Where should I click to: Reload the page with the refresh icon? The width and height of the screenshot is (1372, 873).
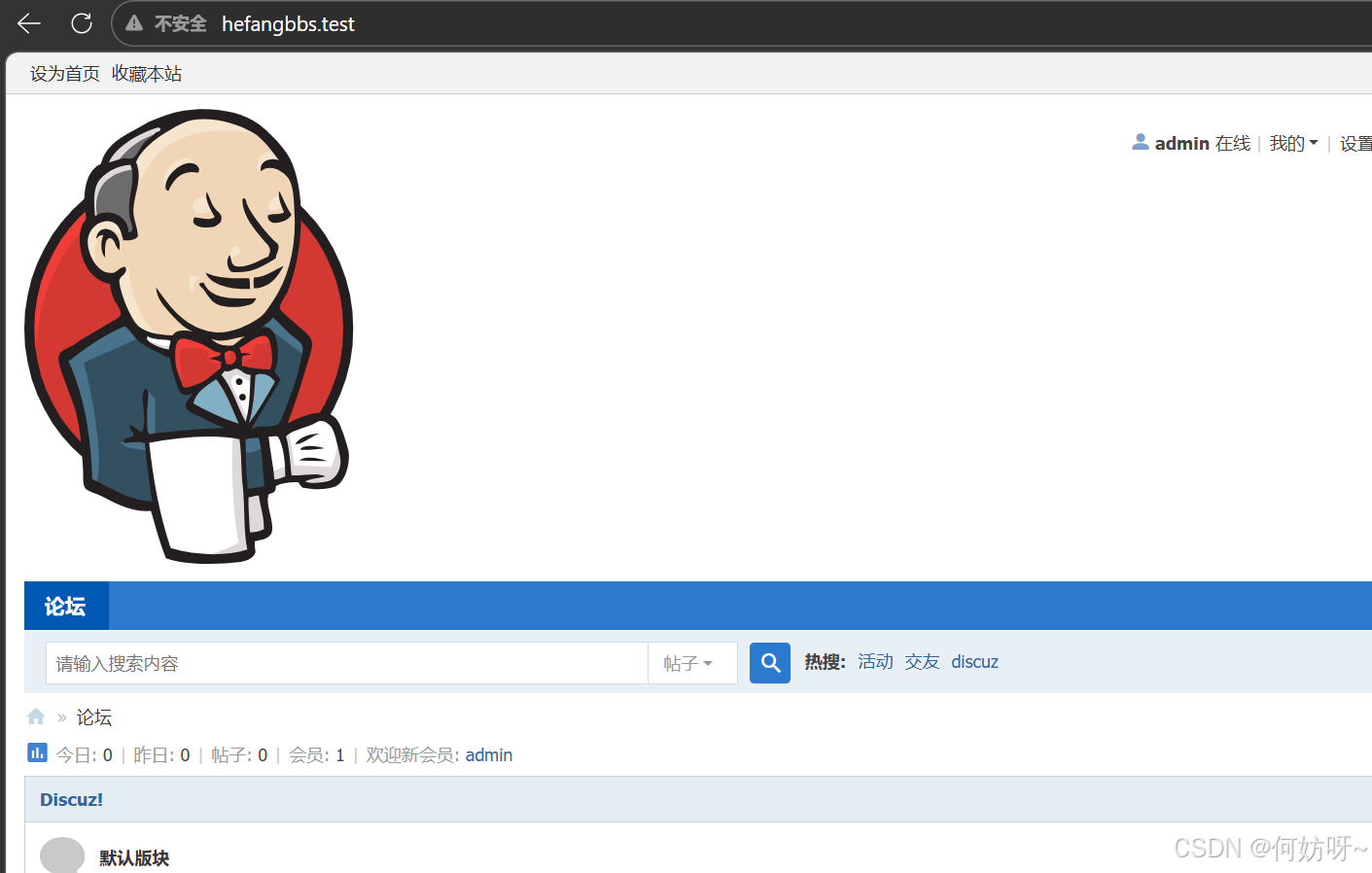(82, 23)
